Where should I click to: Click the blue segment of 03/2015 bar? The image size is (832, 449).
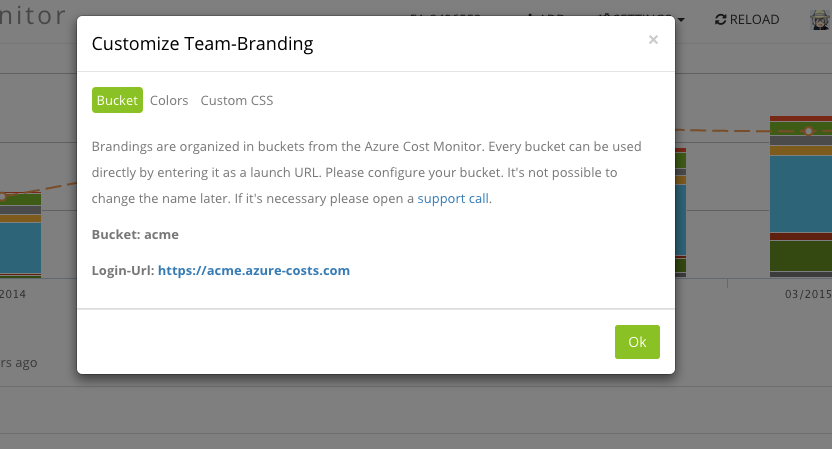800,193
